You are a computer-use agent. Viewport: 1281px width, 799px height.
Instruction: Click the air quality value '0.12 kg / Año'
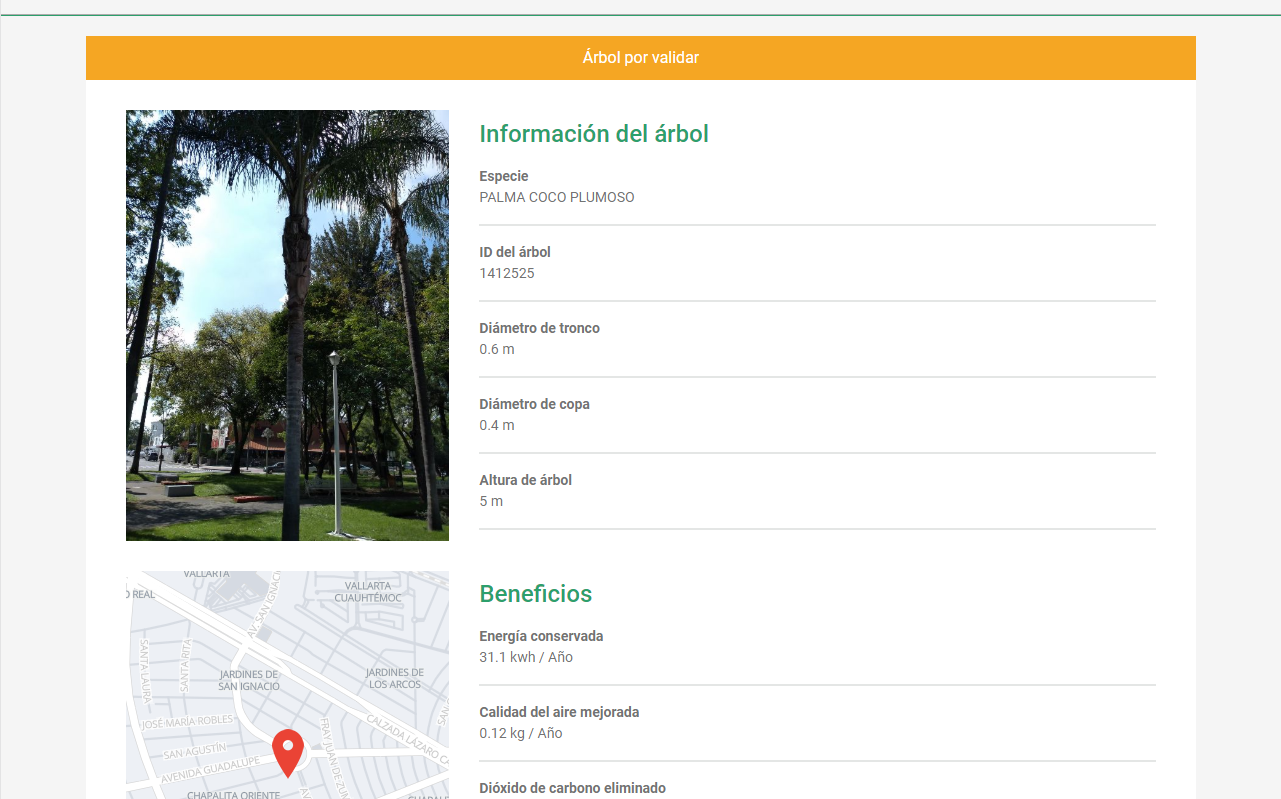pos(521,733)
